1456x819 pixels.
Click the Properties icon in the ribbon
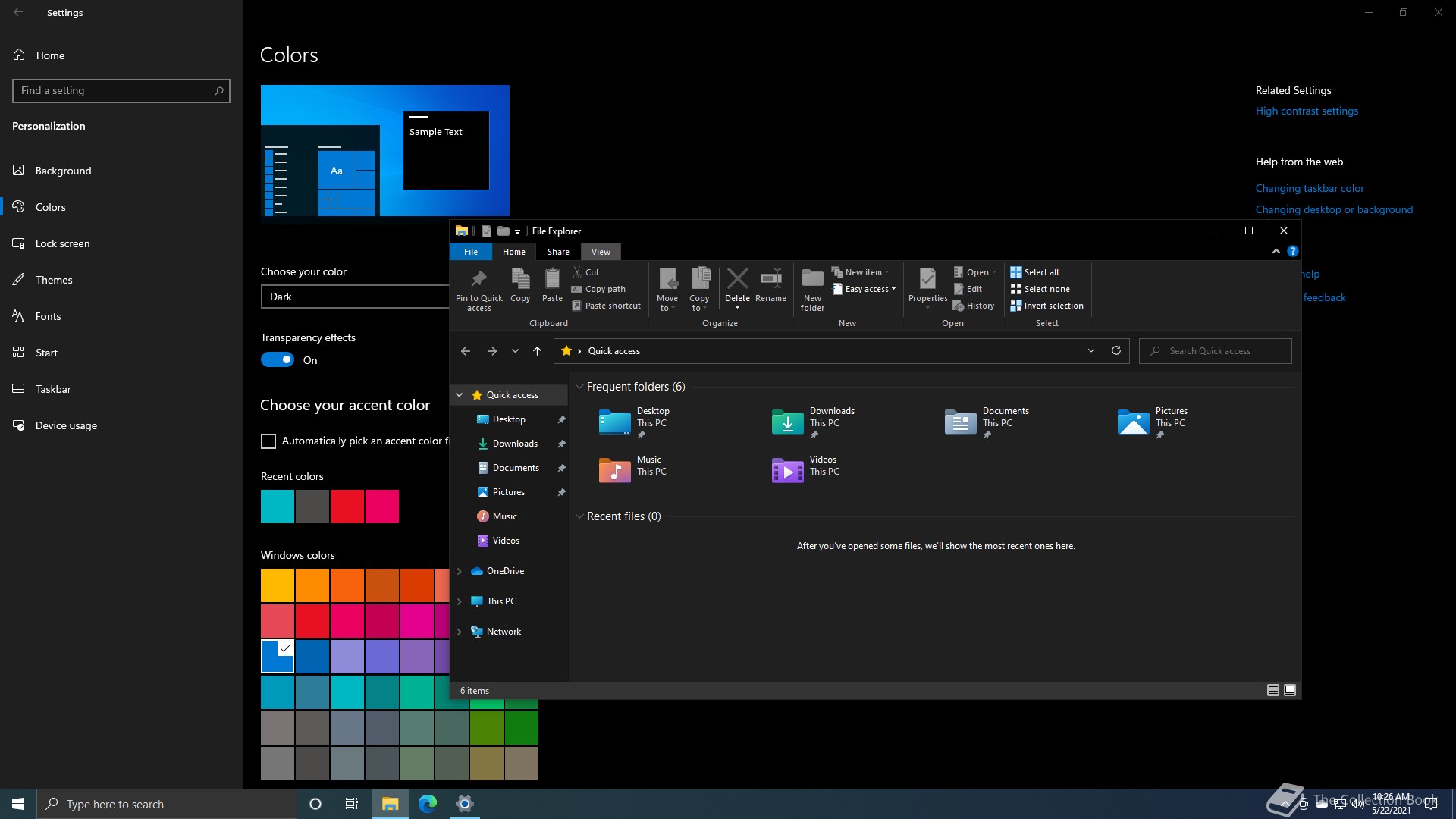[x=927, y=279]
